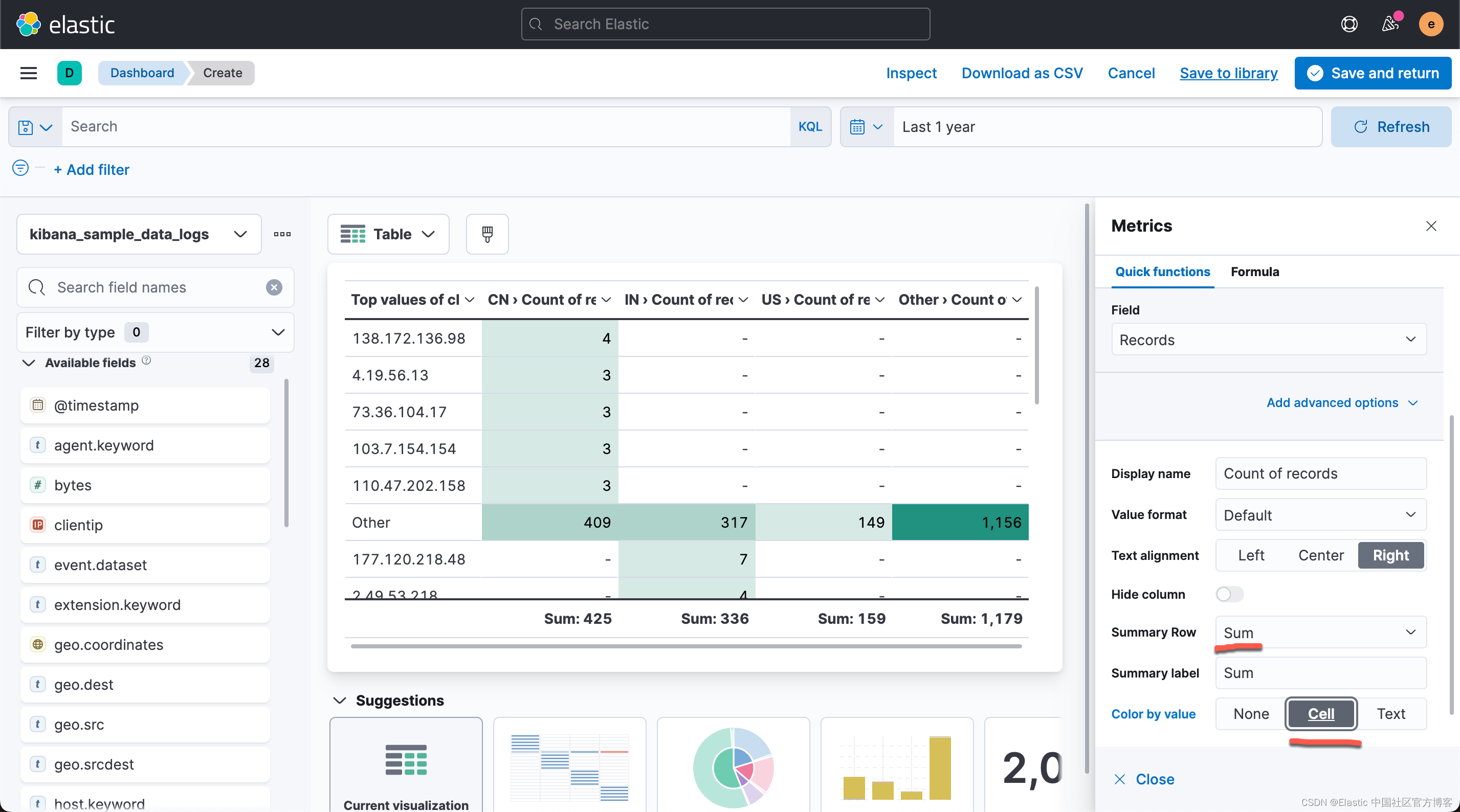Set text alignment to Center
The height and width of the screenshot is (812, 1460).
1320,555
